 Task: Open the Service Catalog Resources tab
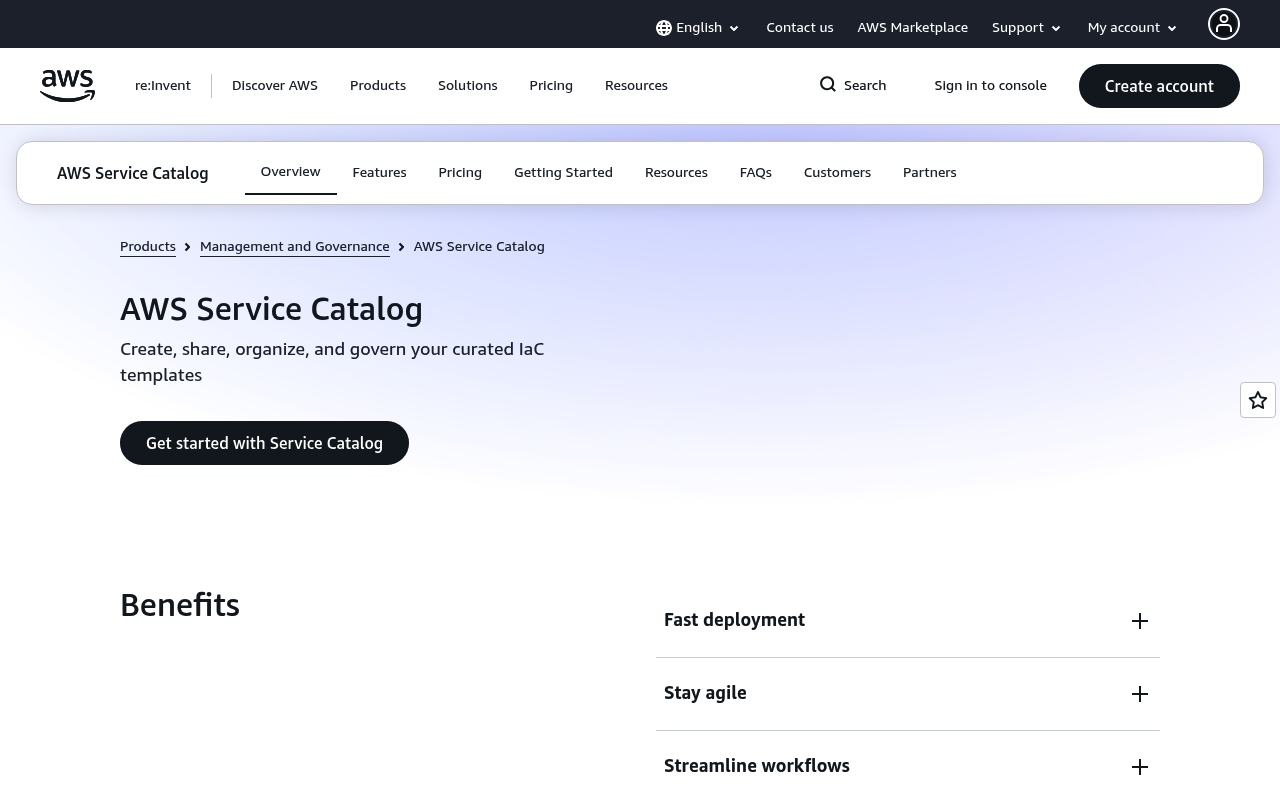[x=676, y=173]
